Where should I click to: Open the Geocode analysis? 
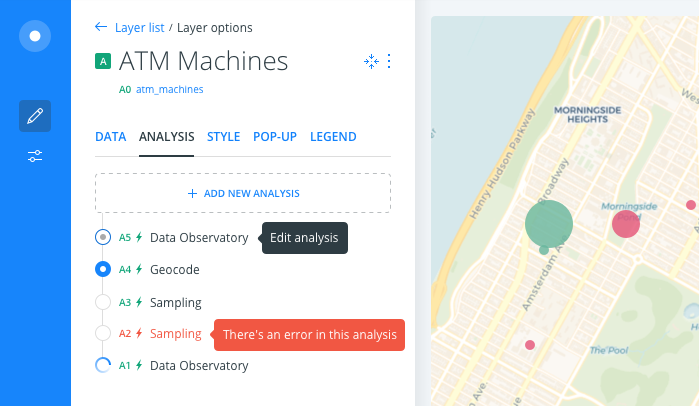tap(174, 270)
